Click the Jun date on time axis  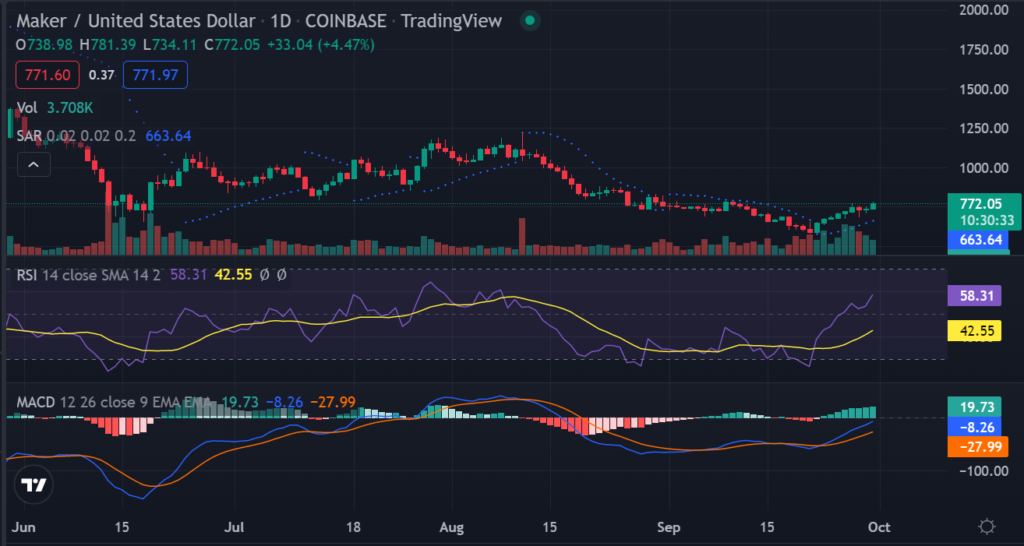coord(24,526)
